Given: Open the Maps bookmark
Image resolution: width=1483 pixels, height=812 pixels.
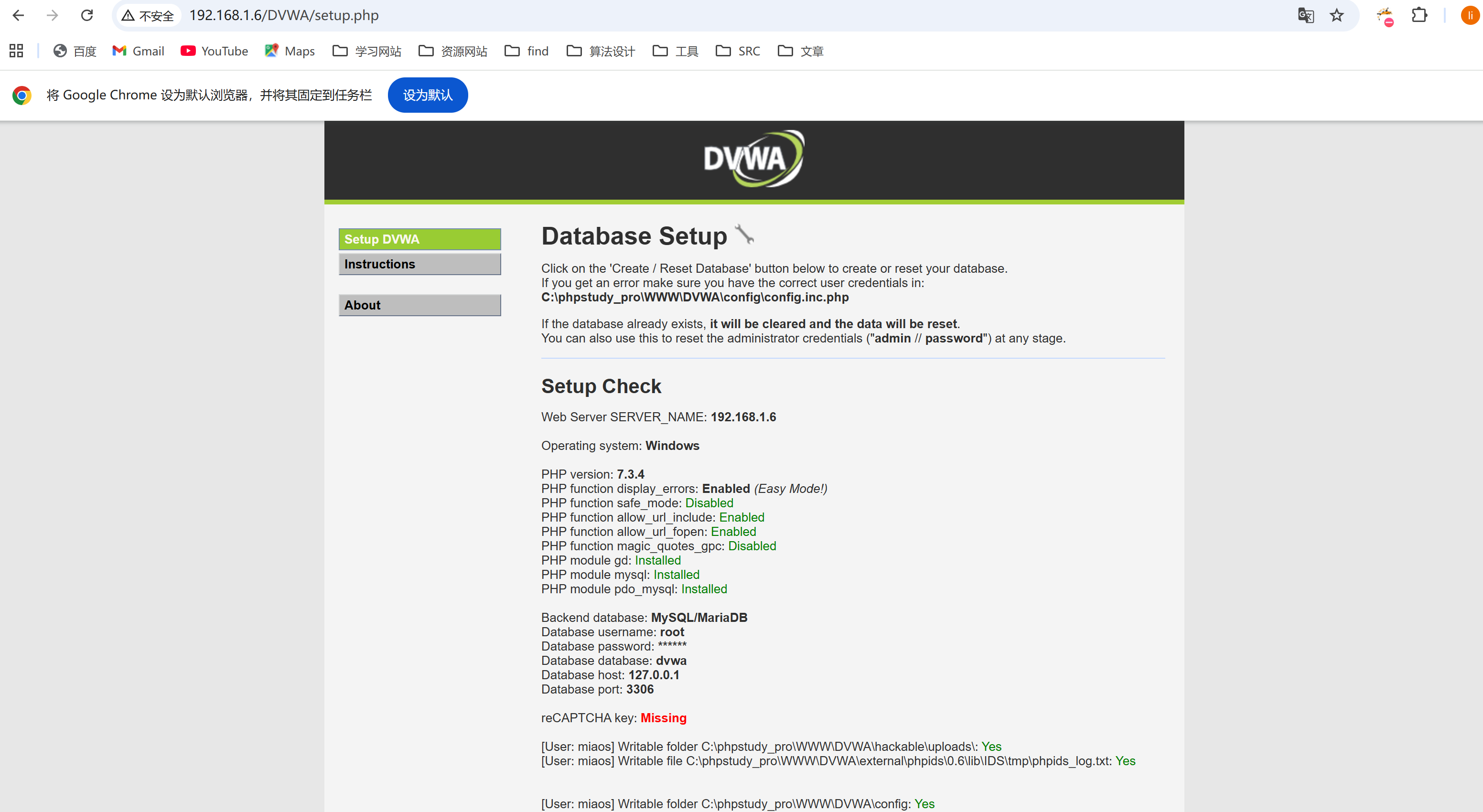Looking at the screenshot, I should pyautogui.click(x=290, y=51).
